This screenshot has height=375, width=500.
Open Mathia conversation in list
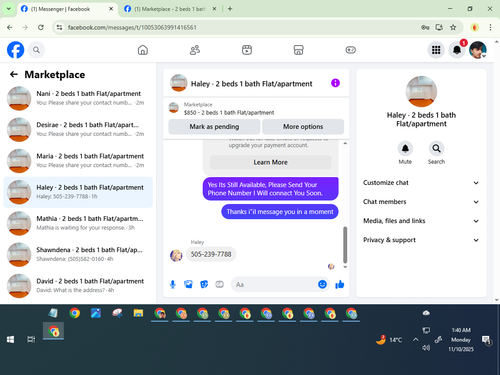coord(78,223)
